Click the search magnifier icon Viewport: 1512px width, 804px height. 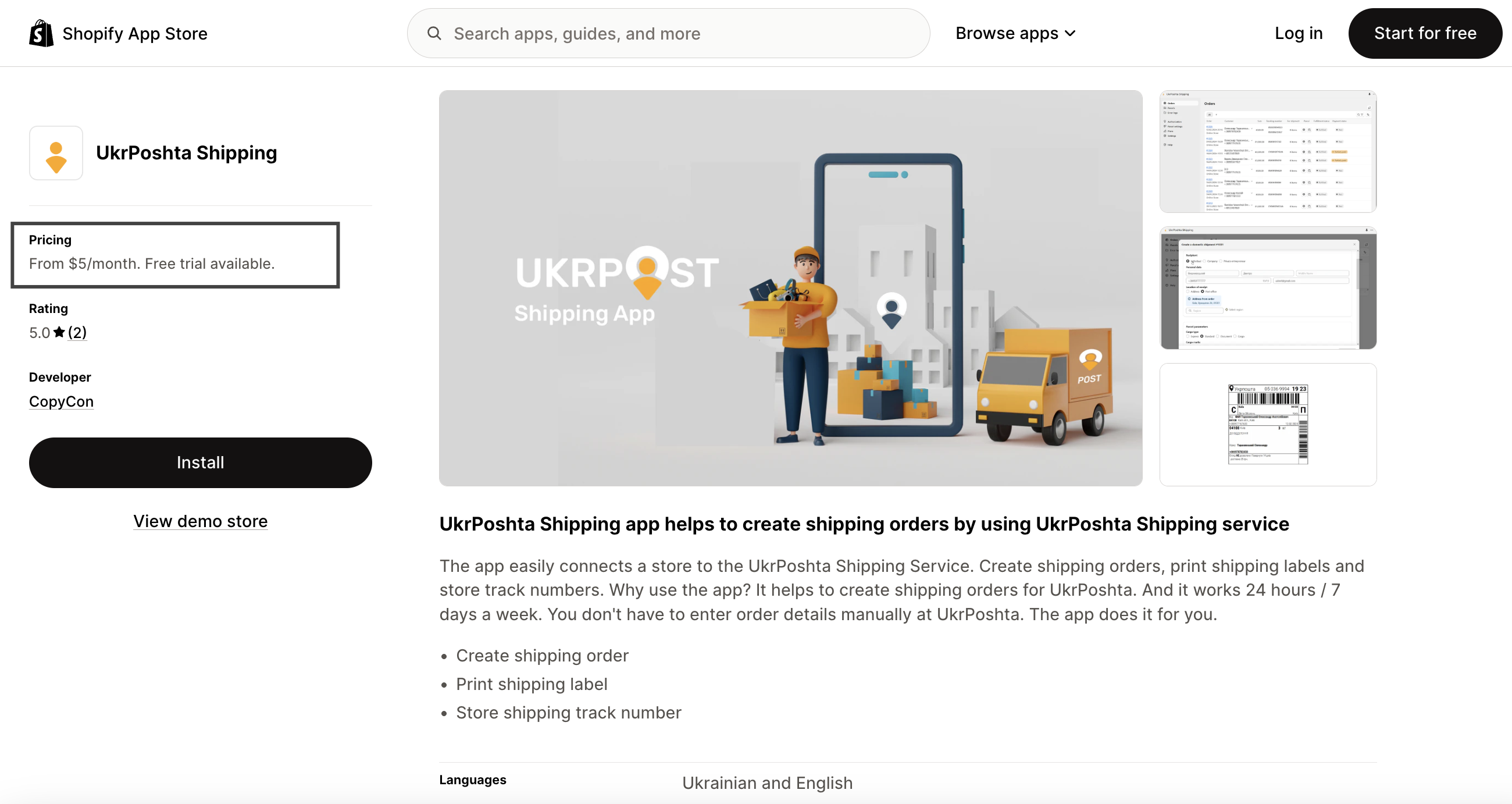[x=434, y=34]
